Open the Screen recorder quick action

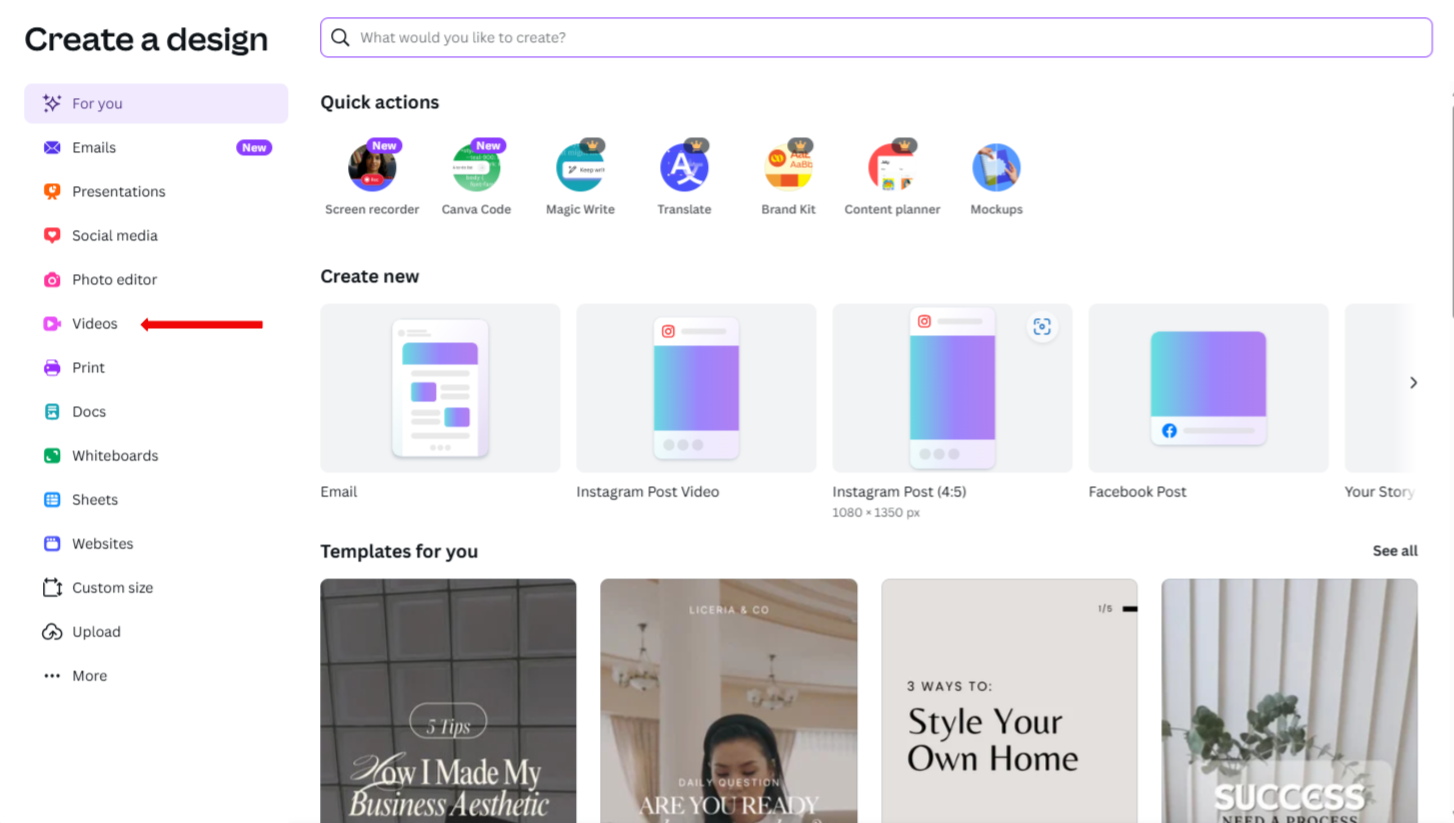point(372,168)
